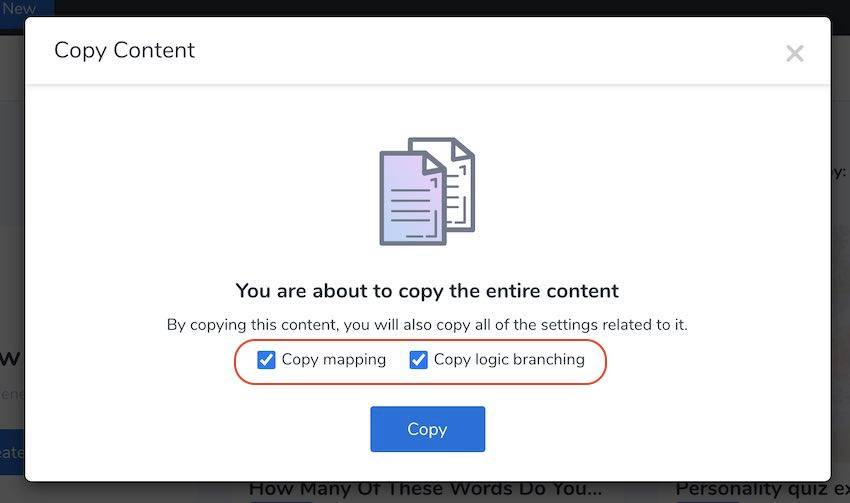
Task: Open the Personality quiz item title
Action: [x=762, y=489]
